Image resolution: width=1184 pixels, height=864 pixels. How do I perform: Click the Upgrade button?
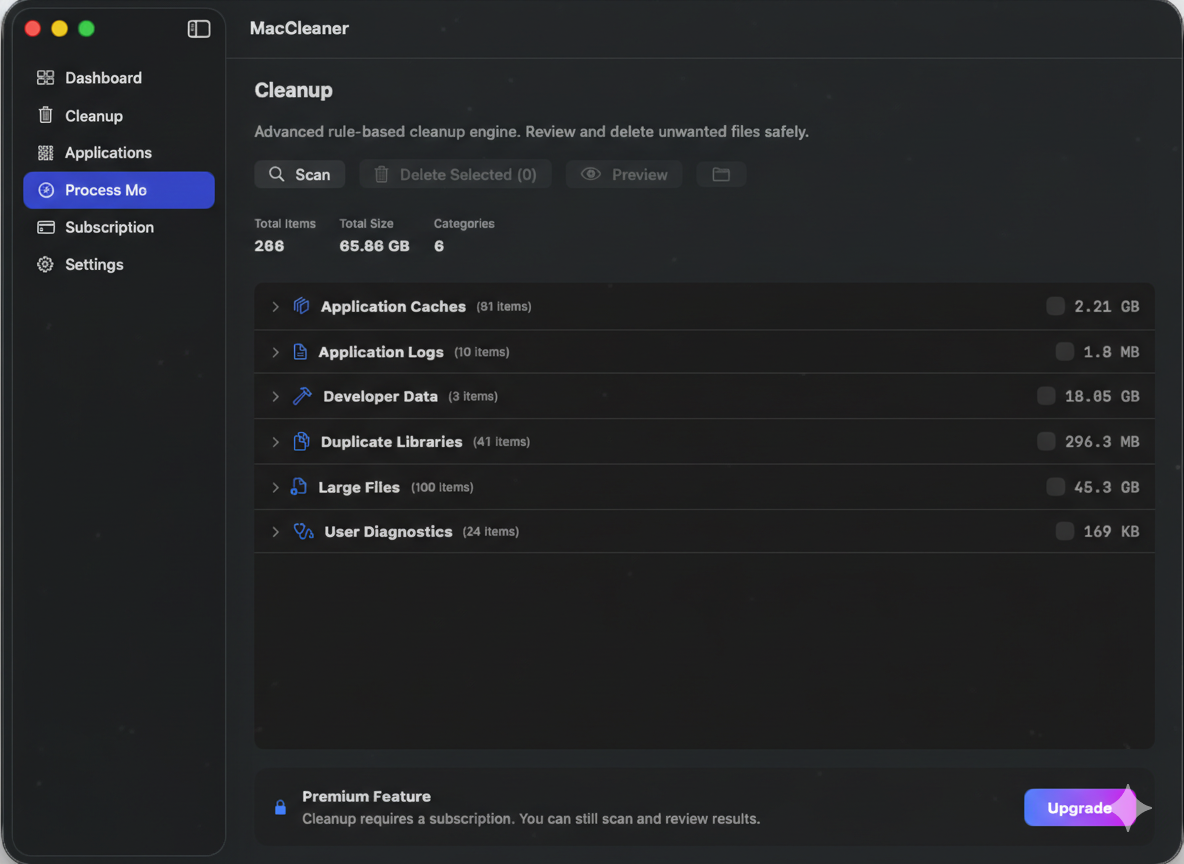tap(1079, 807)
